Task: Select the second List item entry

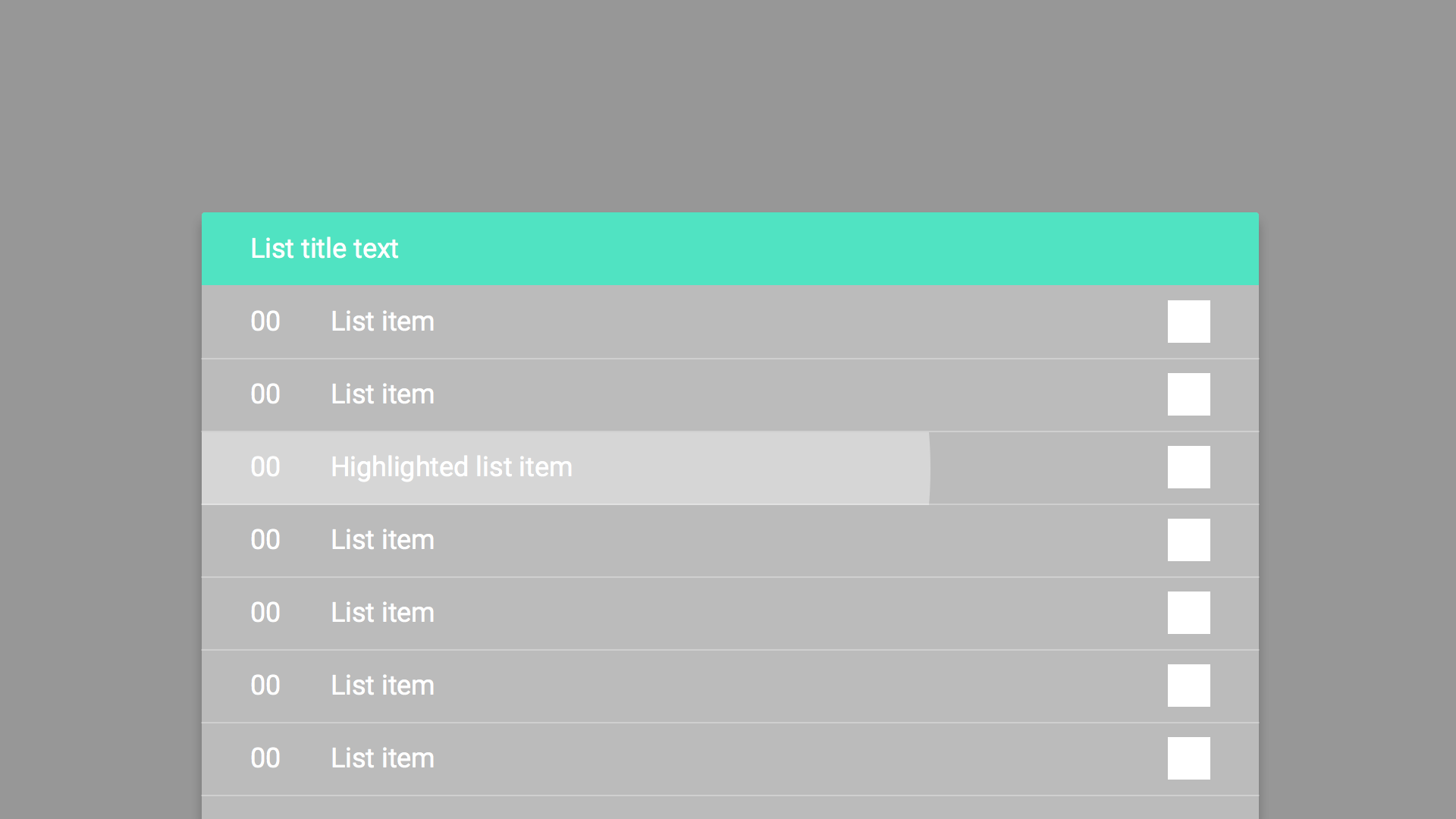Action: point(381,394)
